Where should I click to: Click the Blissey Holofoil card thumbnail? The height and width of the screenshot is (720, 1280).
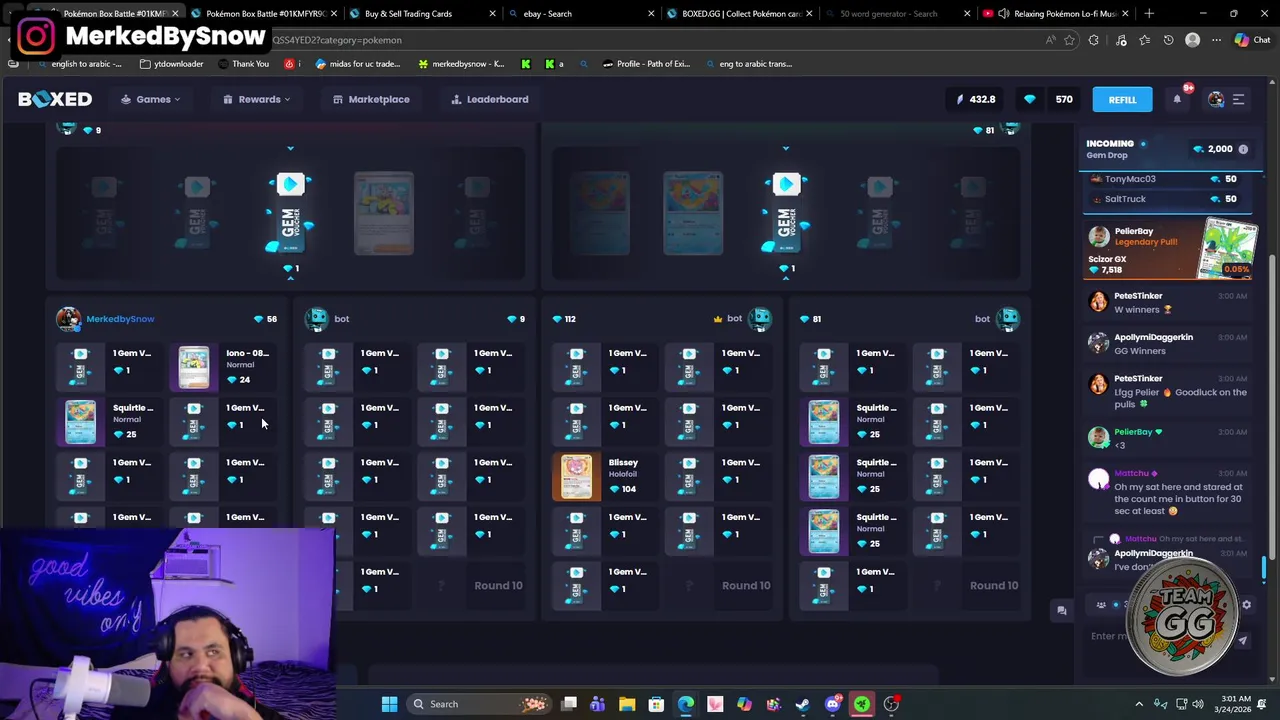tap(576, 476)
